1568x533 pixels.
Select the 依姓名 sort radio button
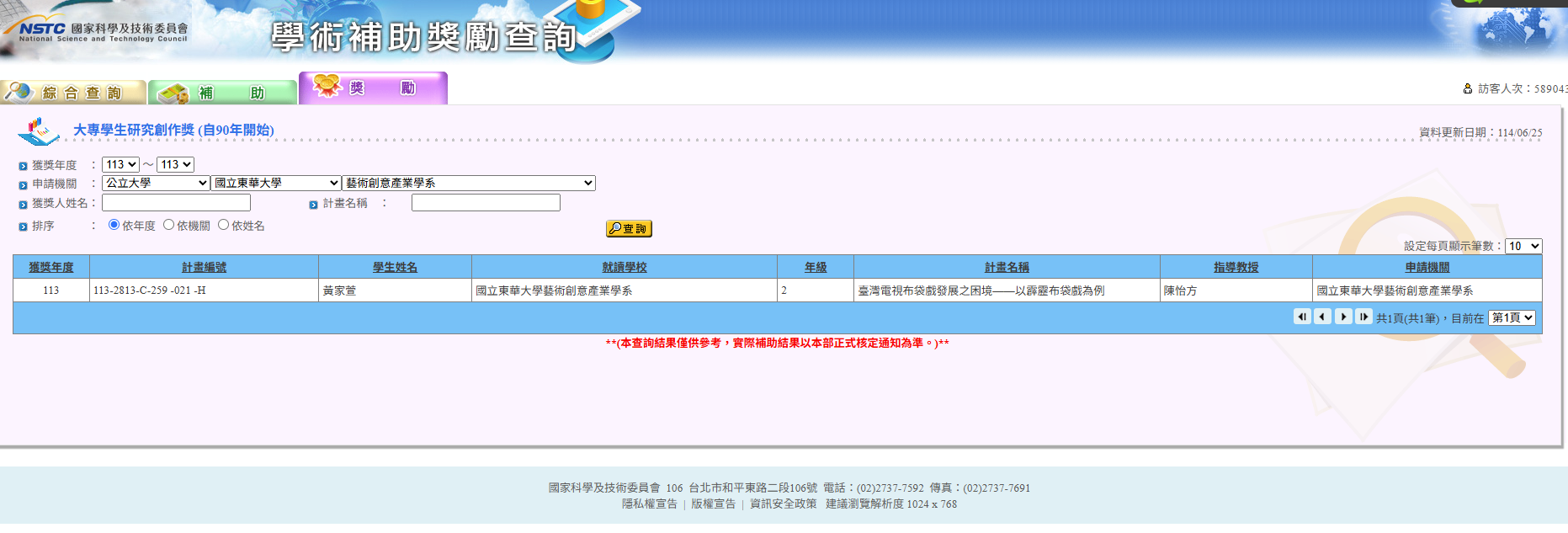click(x=224, y=225)
